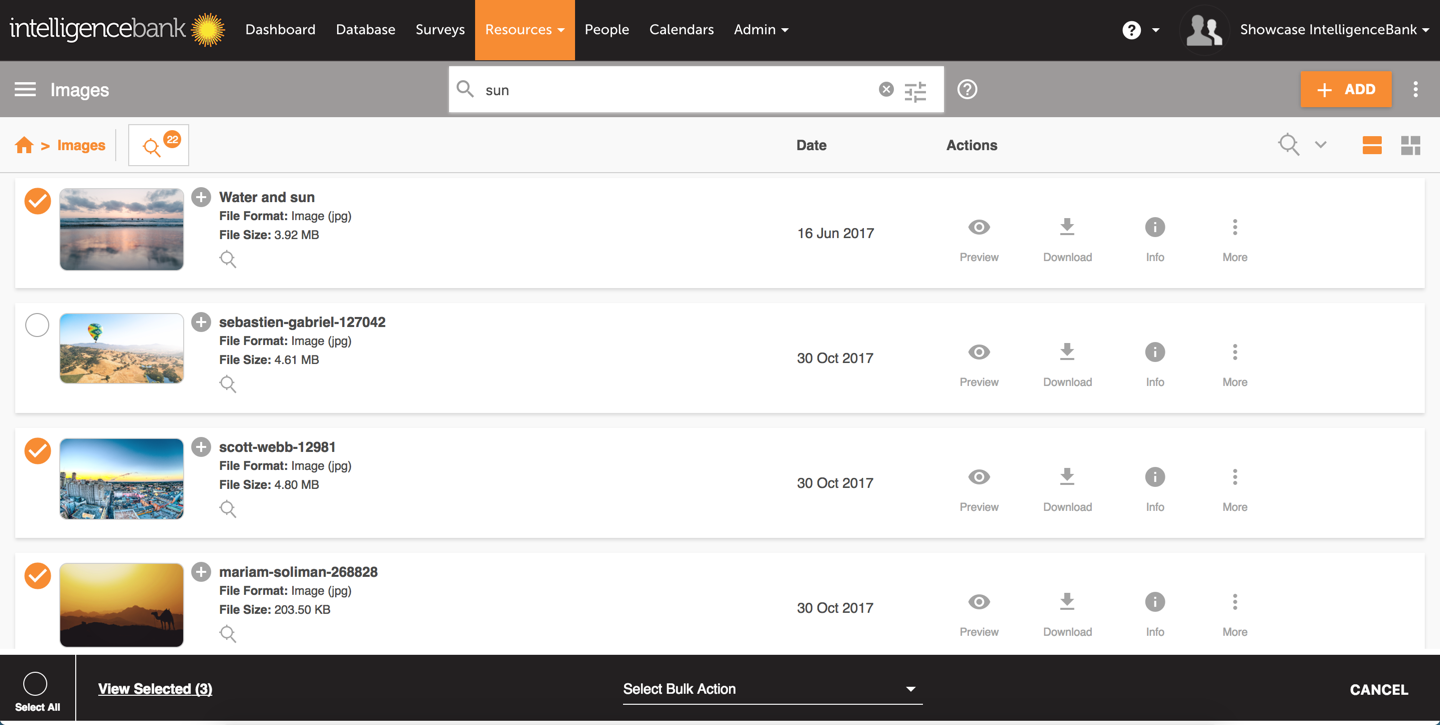Clear the search field text
Viewport: 1440px width, 725px height.
886,90
